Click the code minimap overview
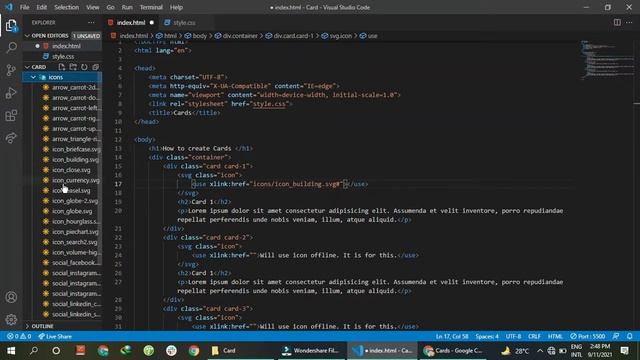Screen dimensions: 640x360 point(607,59)
